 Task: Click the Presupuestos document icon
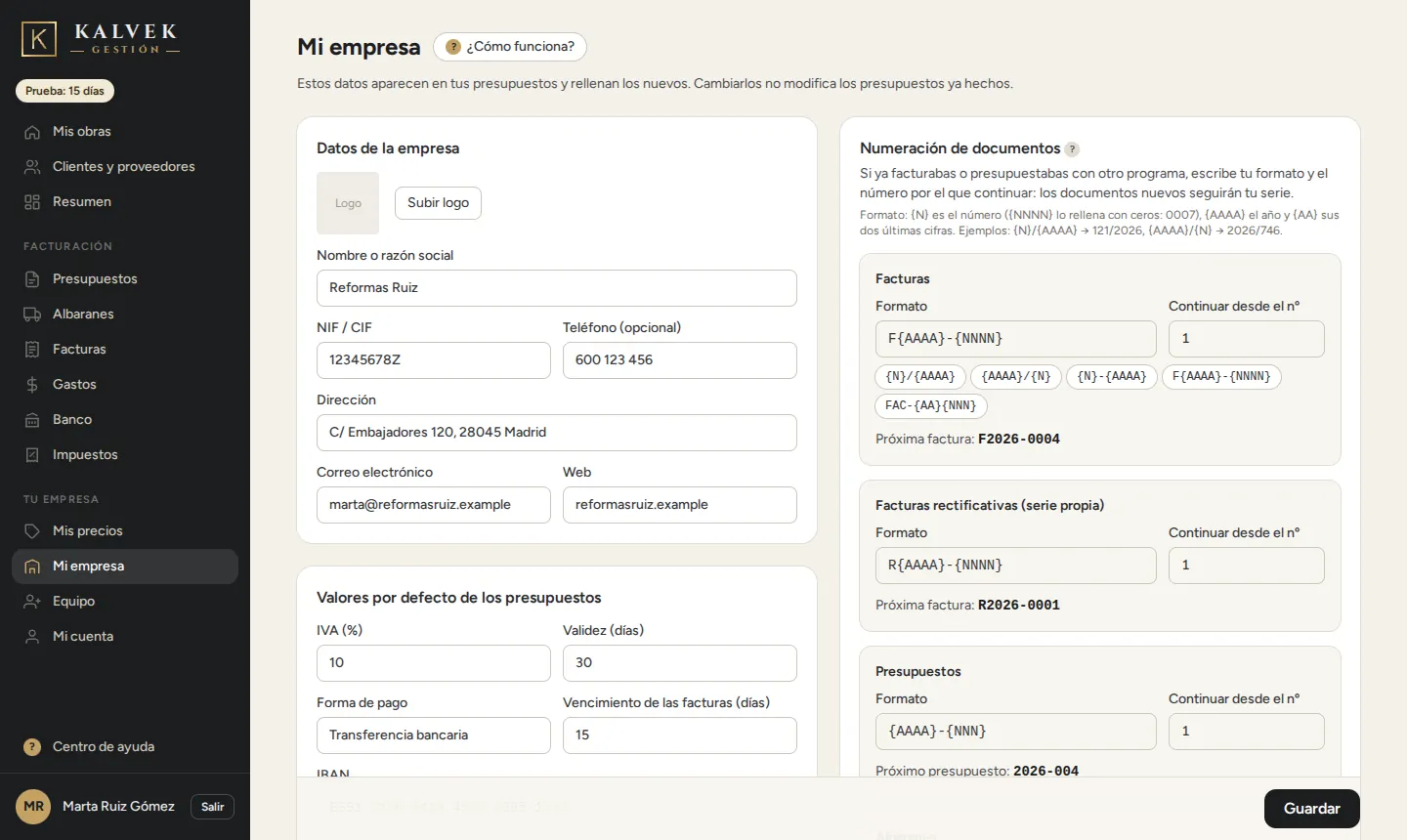pos(32,279)
